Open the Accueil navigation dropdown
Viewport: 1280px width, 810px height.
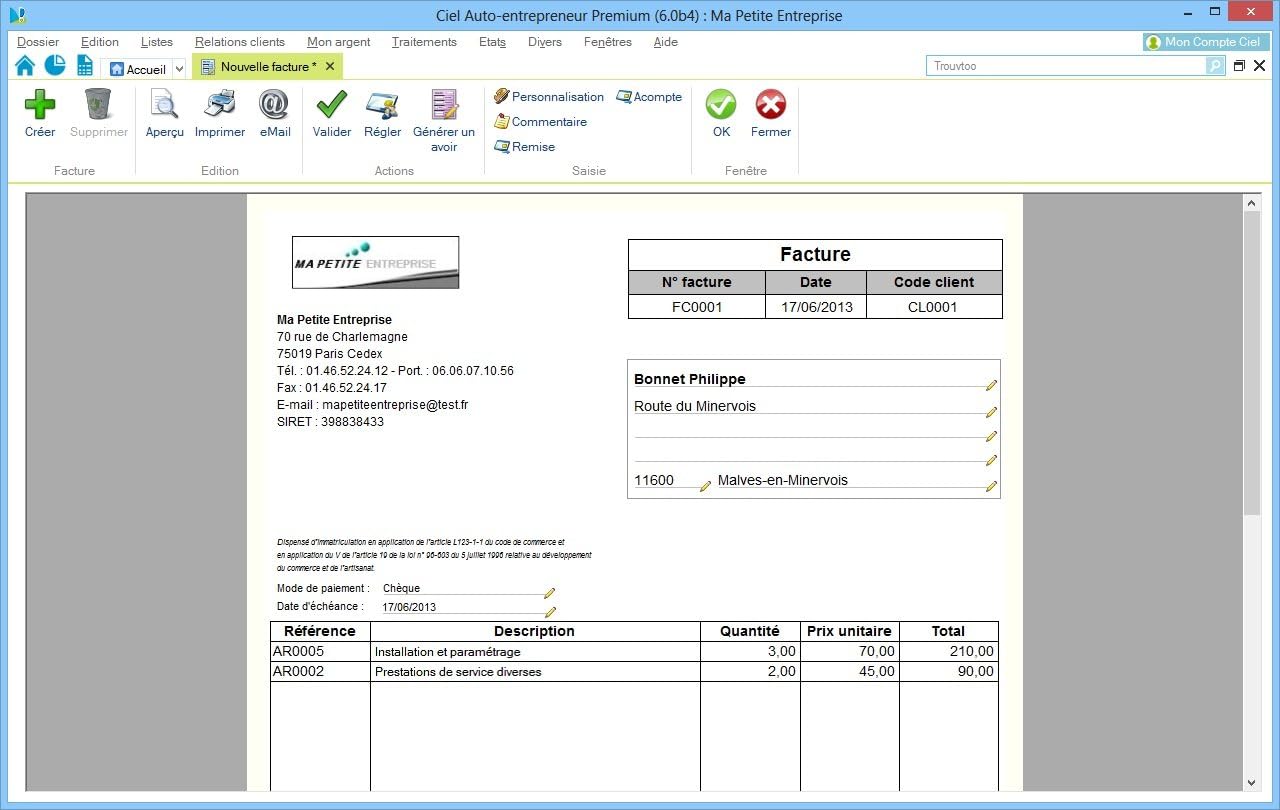(179, 68)
